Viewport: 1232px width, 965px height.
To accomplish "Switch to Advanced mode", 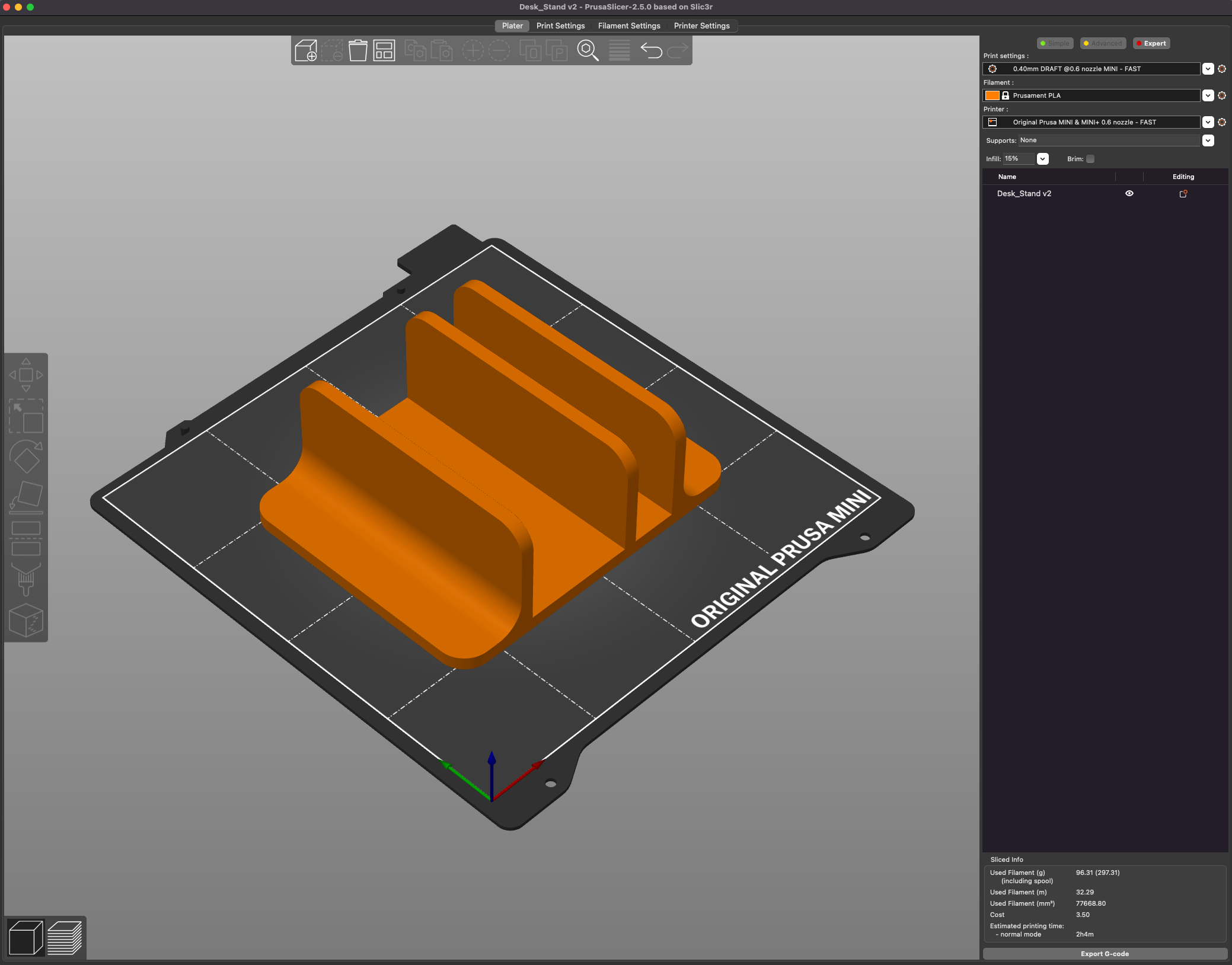I will pos(1103,43).
